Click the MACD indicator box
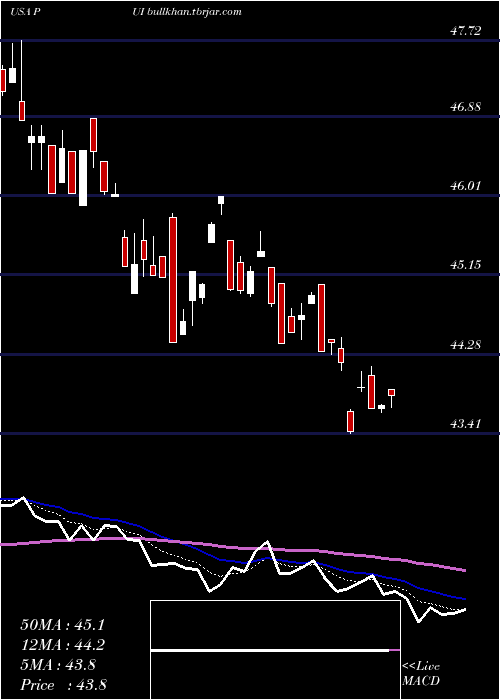The height and width of the screenshot is (700, 500). [x=275, y=650]
